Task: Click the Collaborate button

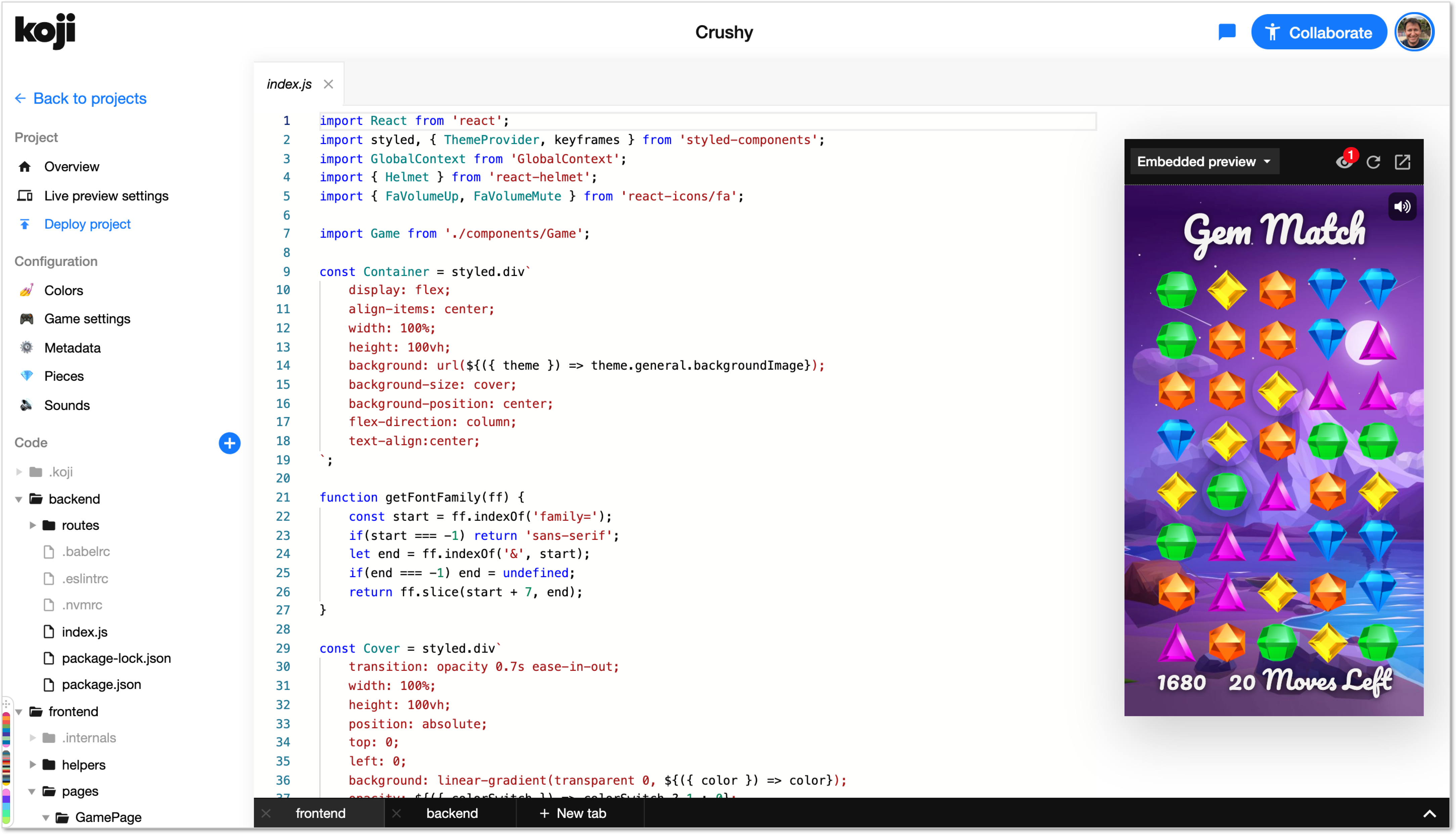Action: (x=1319, y=32)
